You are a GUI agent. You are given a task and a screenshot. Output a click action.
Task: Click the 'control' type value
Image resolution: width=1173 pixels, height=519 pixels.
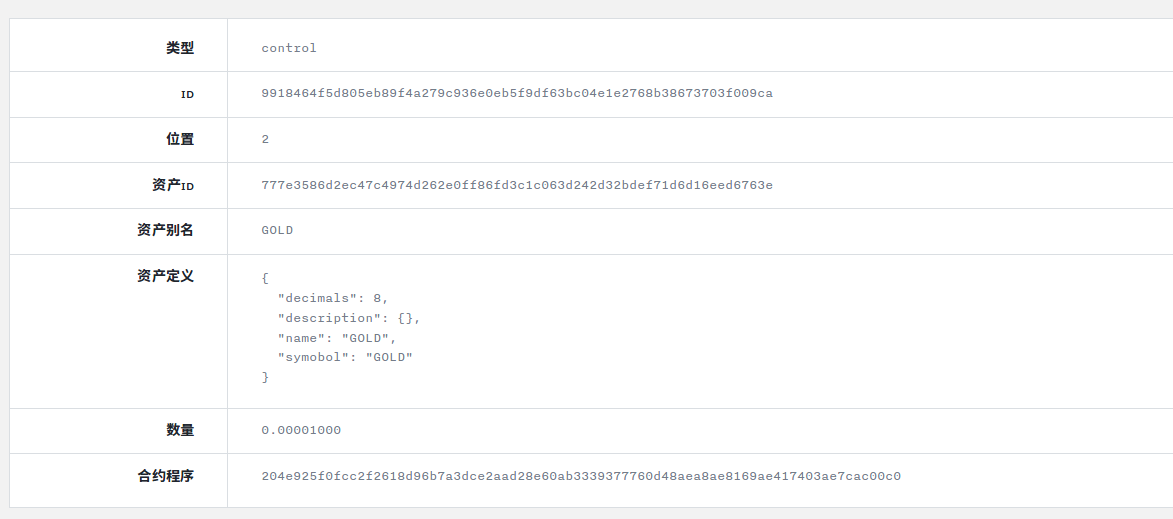(x=289, y=48)
